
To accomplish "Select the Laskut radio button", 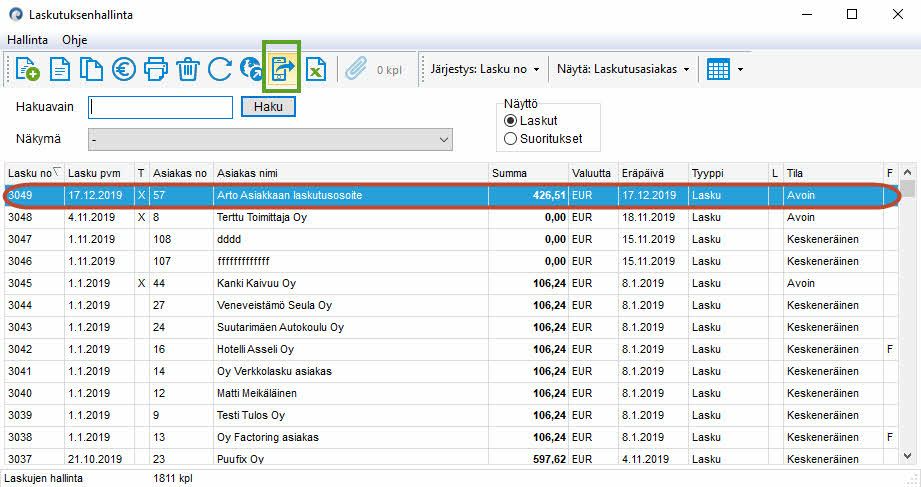I will click(x=511, y=121).
